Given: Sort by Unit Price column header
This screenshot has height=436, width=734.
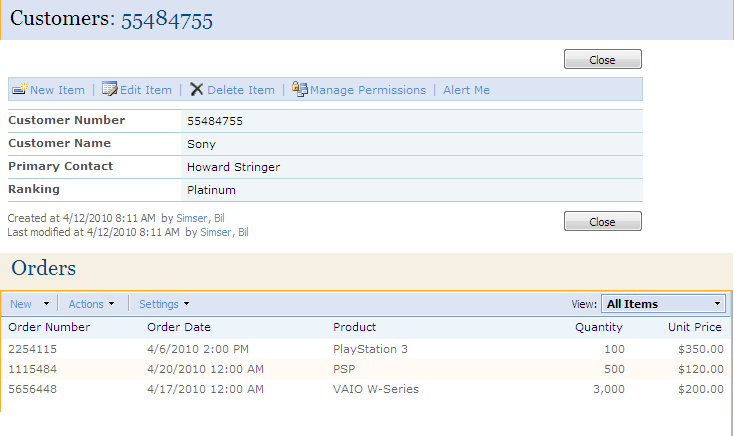Looking at the screenshot, I should [x=695, y=327].
